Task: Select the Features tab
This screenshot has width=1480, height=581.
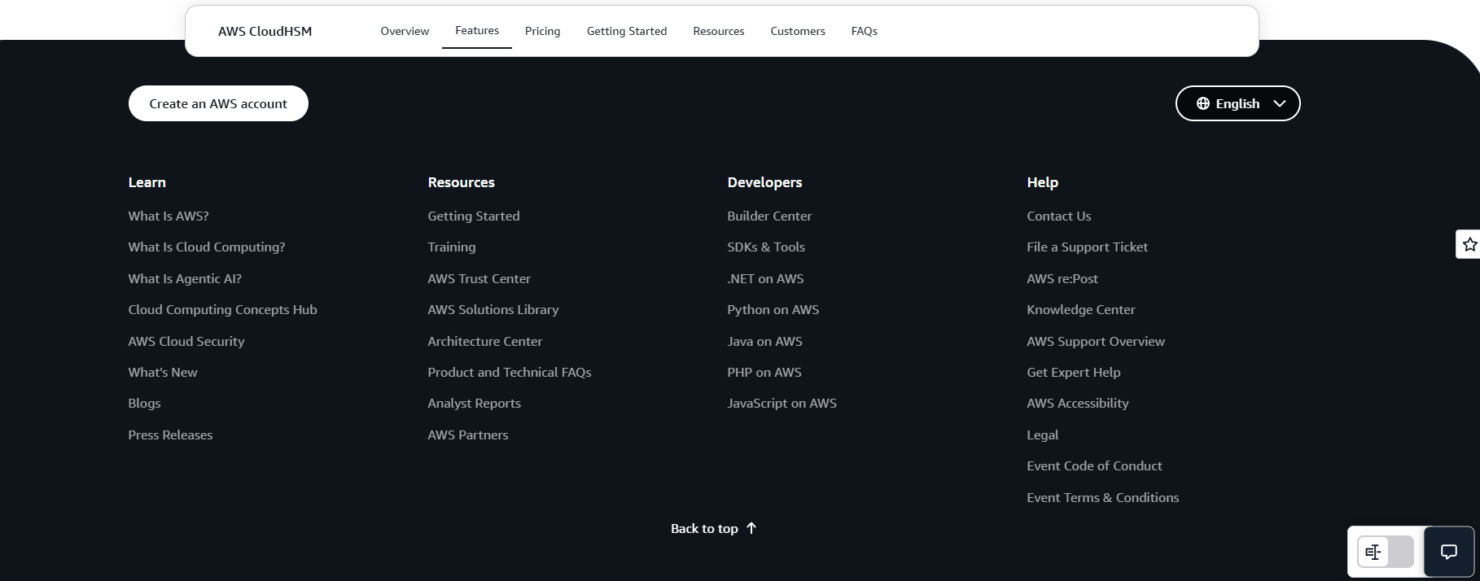Action: coord(477,31)
